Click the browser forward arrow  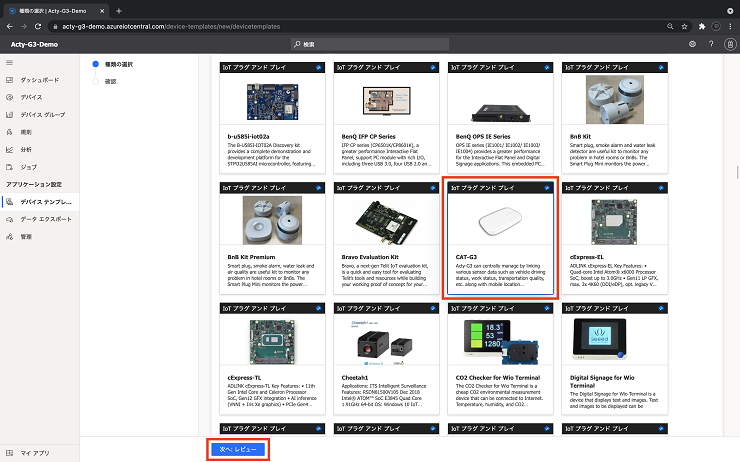[24, 26]
